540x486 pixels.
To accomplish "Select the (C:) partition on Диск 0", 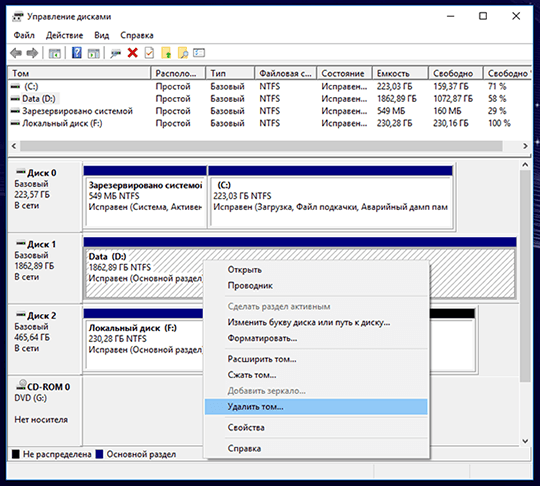I will coord(331,202).
